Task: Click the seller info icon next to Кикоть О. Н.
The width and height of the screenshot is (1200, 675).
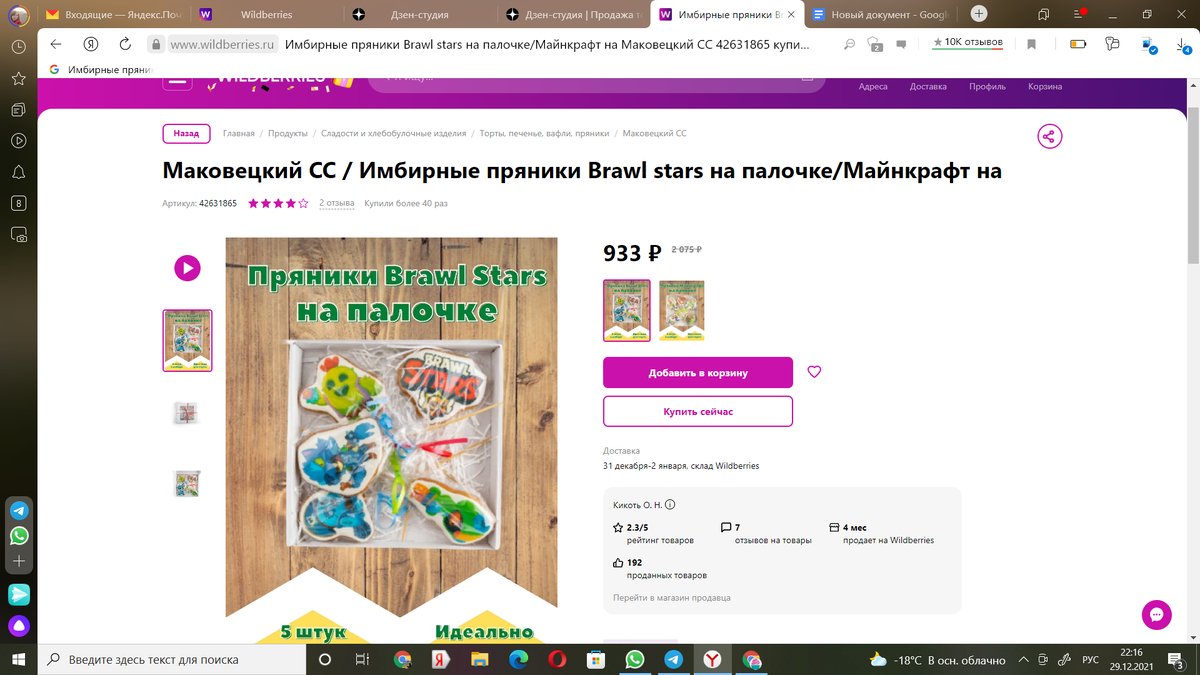Action: click(670, 505)
